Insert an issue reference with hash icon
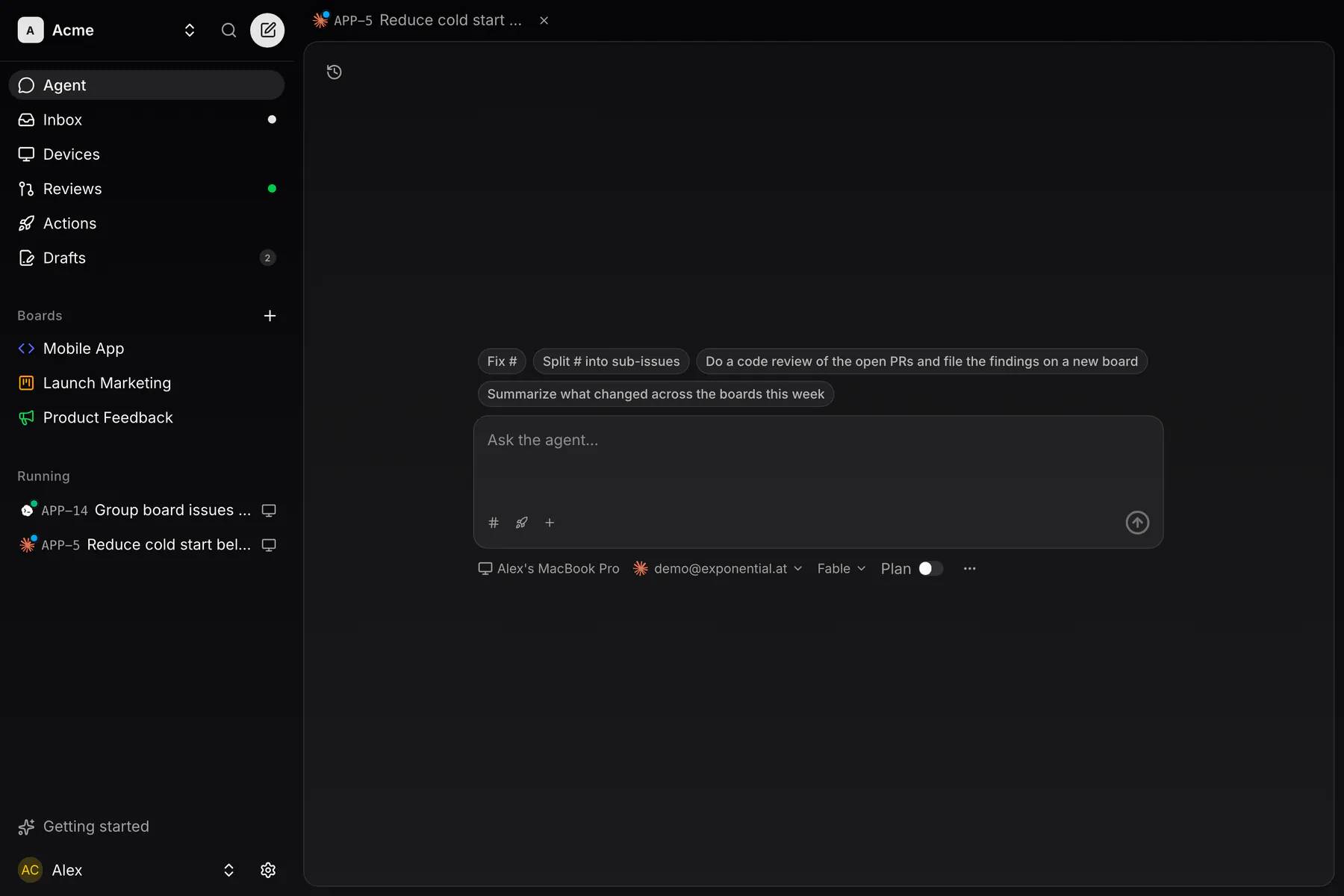 tap(494, 523)
